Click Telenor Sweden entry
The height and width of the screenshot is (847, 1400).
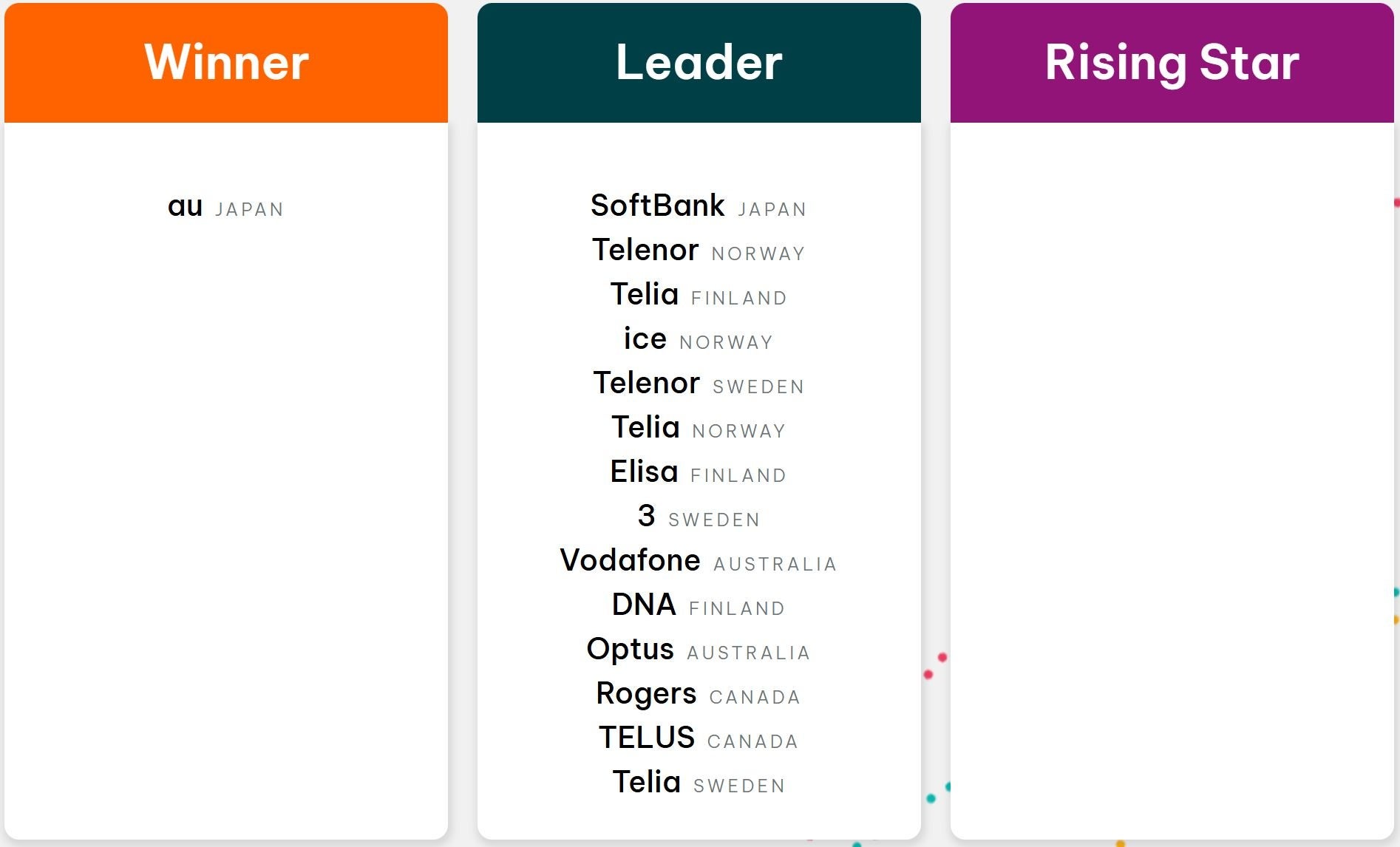698,384
